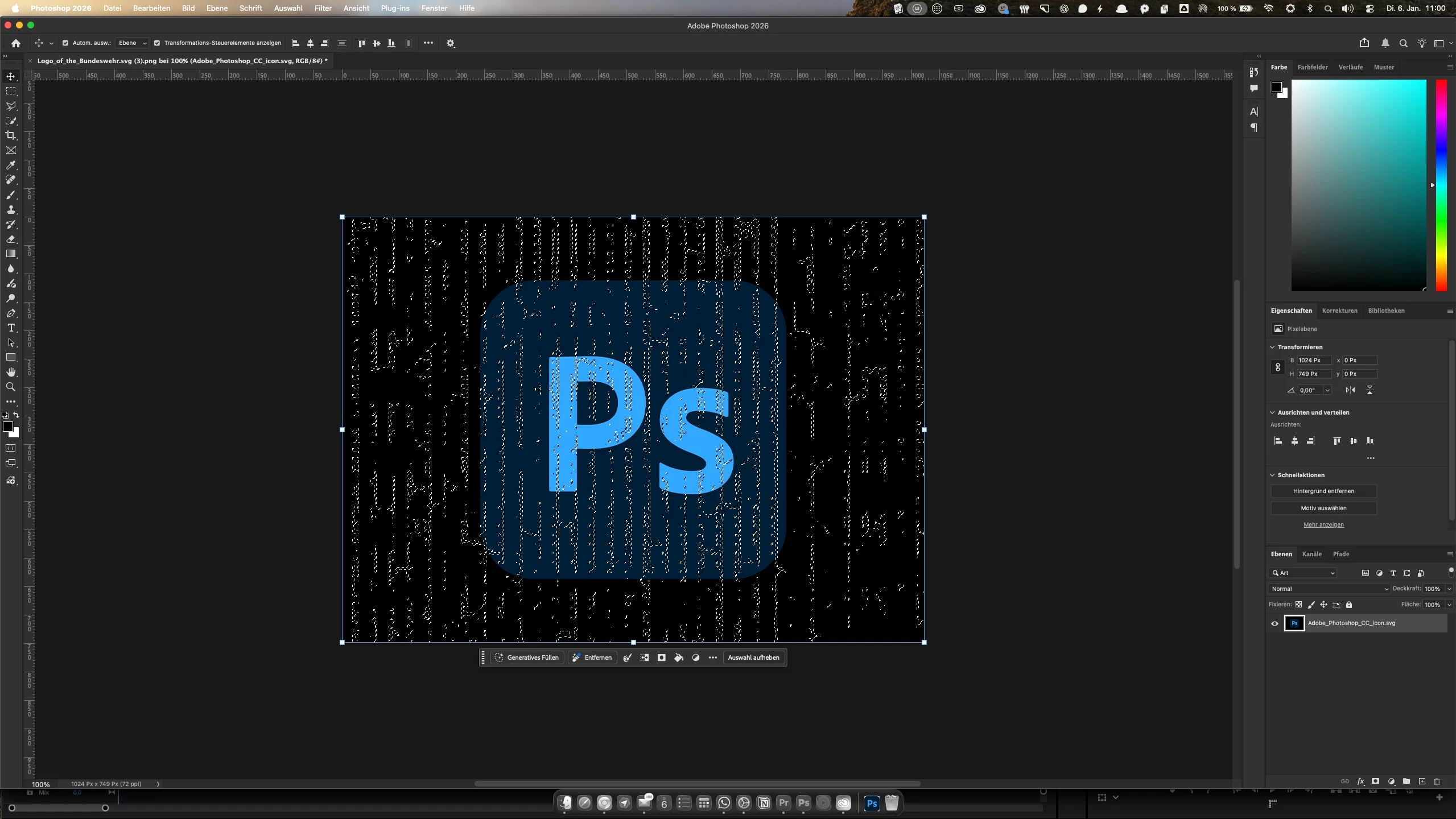The width and height of the screenshot is (1456, 819).
Task: Open the Photoshop search magnifier icon
Action: (1404, 43)
